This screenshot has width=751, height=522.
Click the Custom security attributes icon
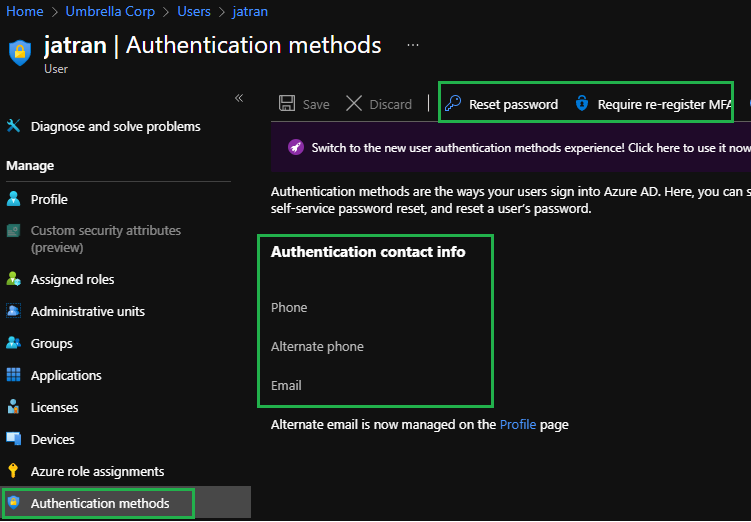[x=13, y=231]
